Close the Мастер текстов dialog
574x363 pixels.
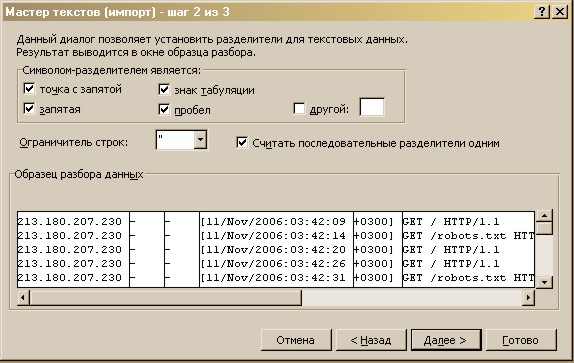[560, 12]
